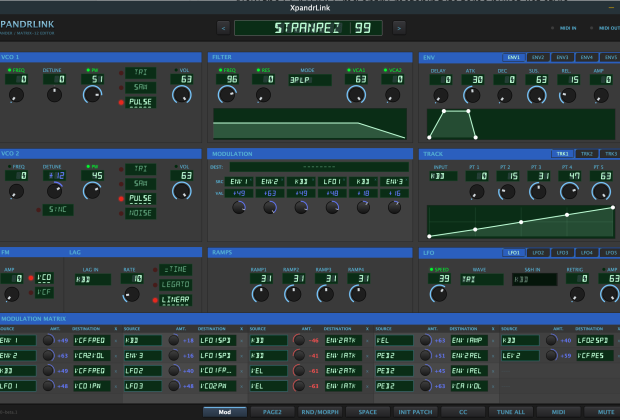Click the STRANREZ patch name display
Viewport: 620px width, 420px height.
coord(308,28)
